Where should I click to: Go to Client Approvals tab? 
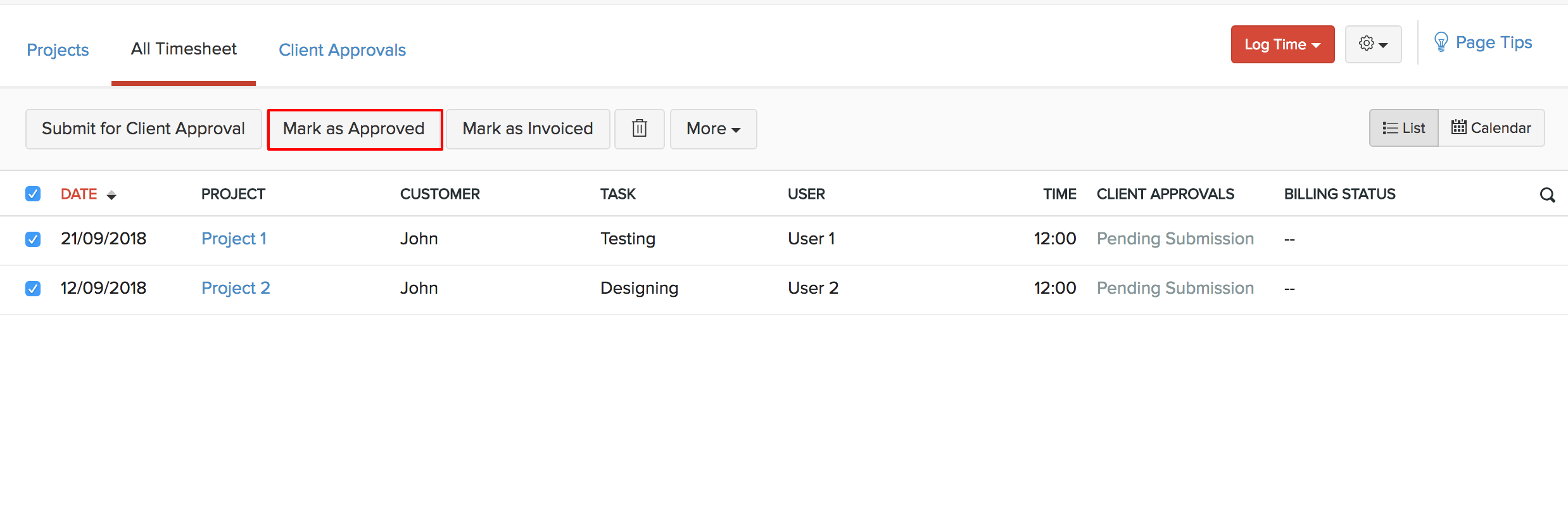(342, 50)
